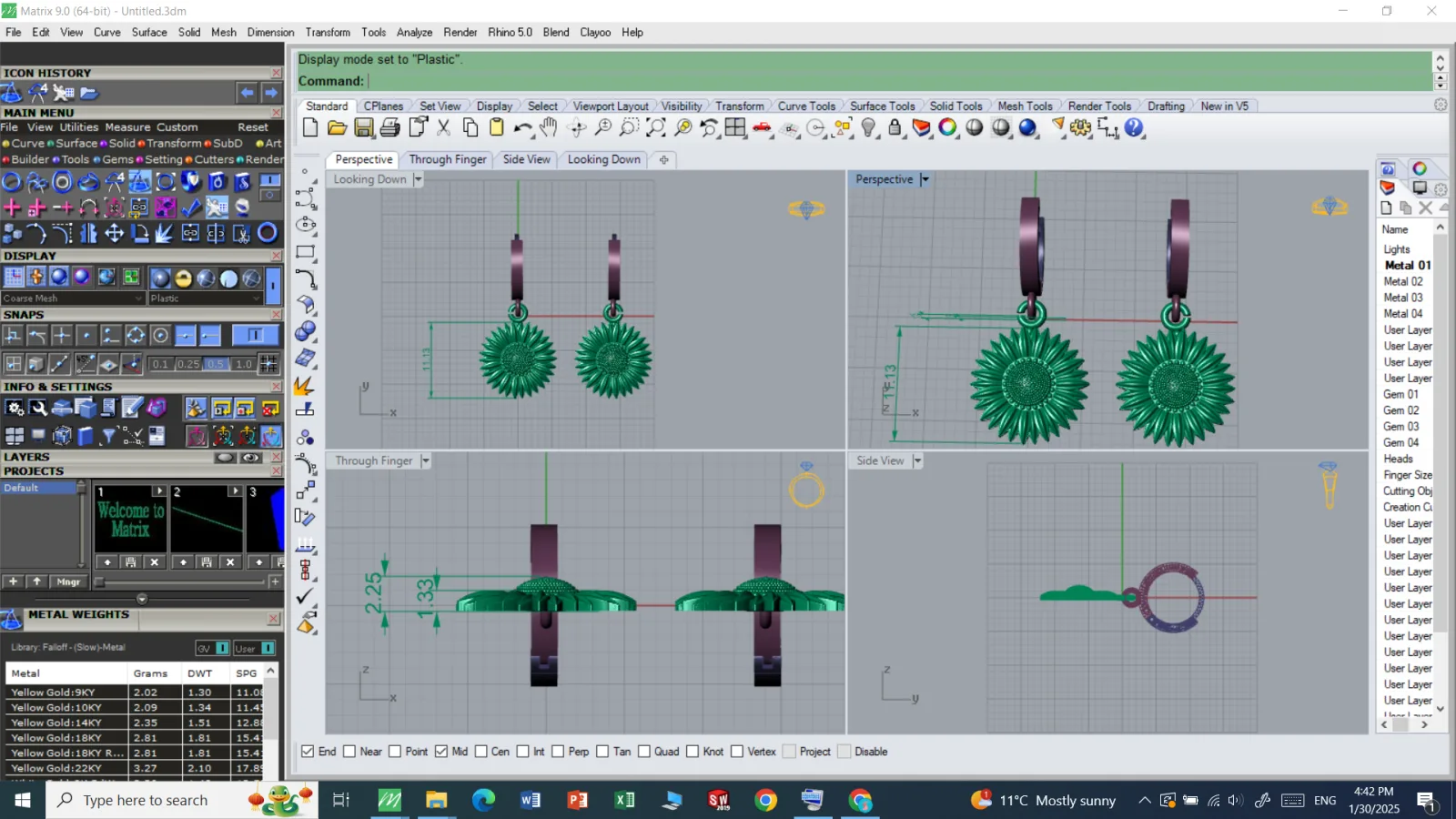Switch to the Side View viewport tab
The height and width of the screenshot is (819, 1456).
[527, 159]
